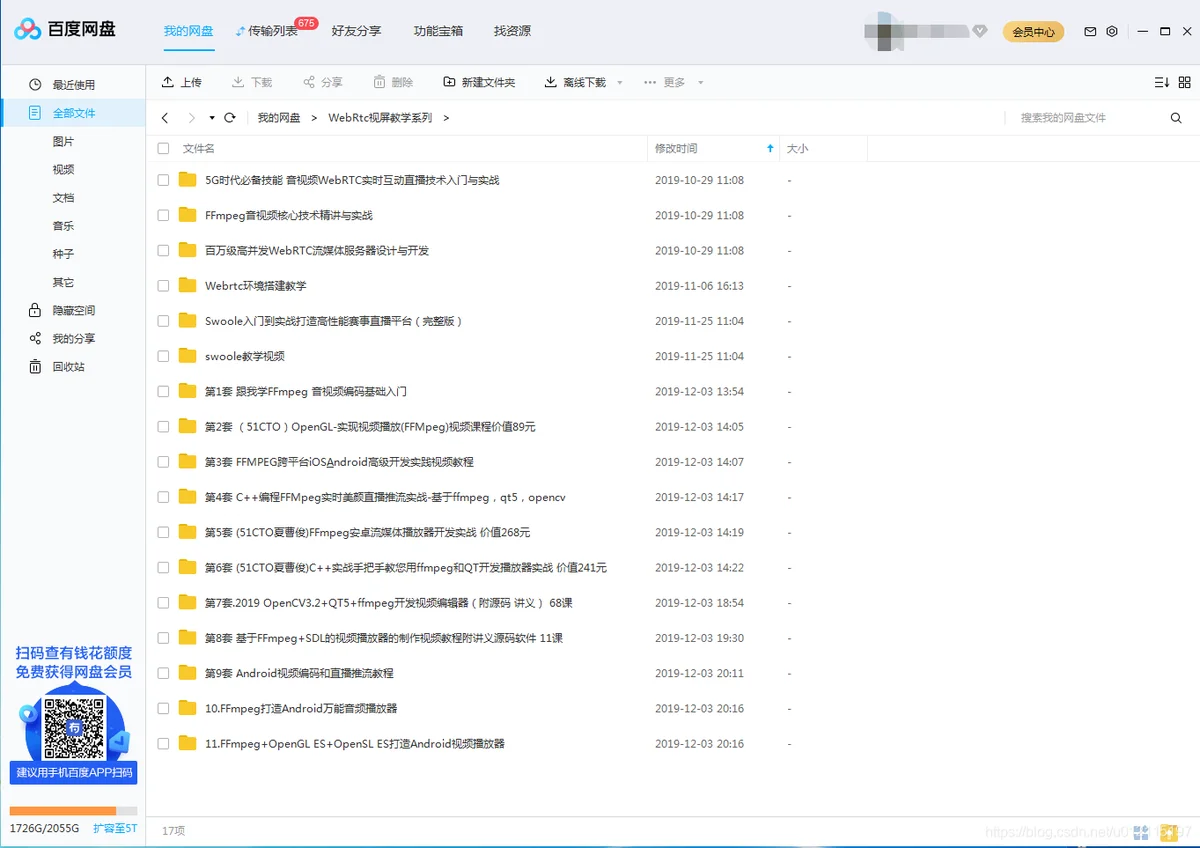
Task: Select 全部文件 in sidebar
Action: point(73,113)
